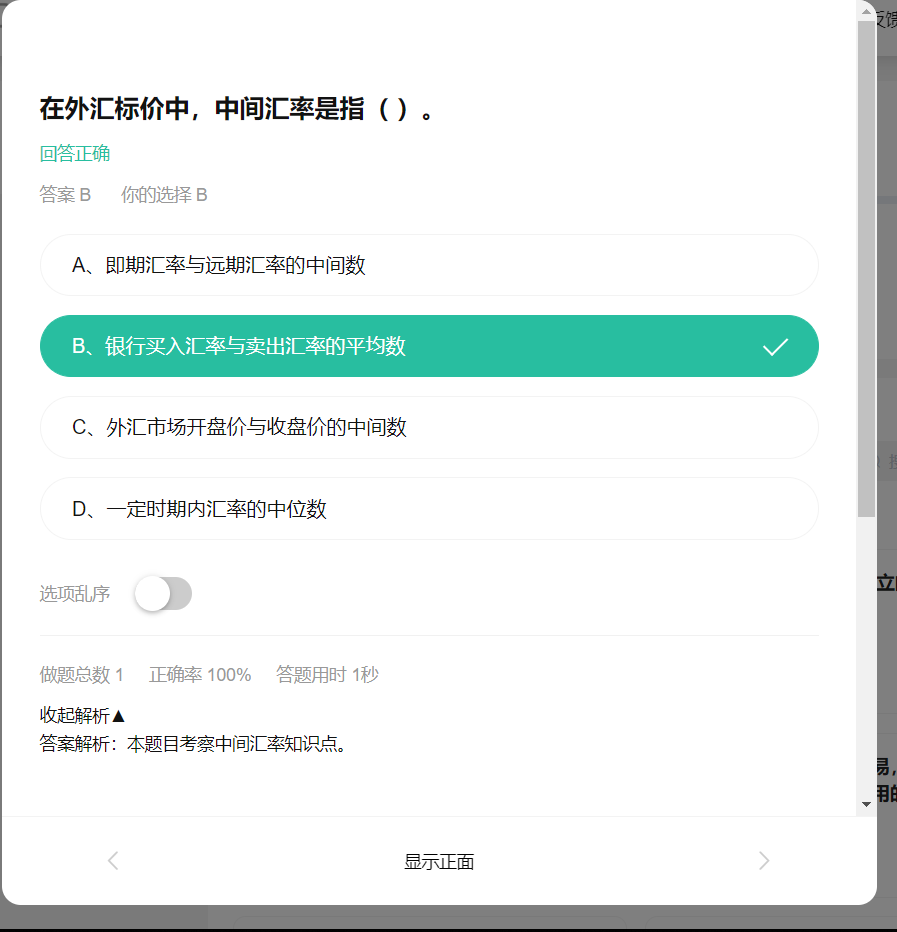Select option A 即期汇率与远期汇率的中间数
Image resolution: width=897 pixels, height=932 pixels.
(429, 265)
